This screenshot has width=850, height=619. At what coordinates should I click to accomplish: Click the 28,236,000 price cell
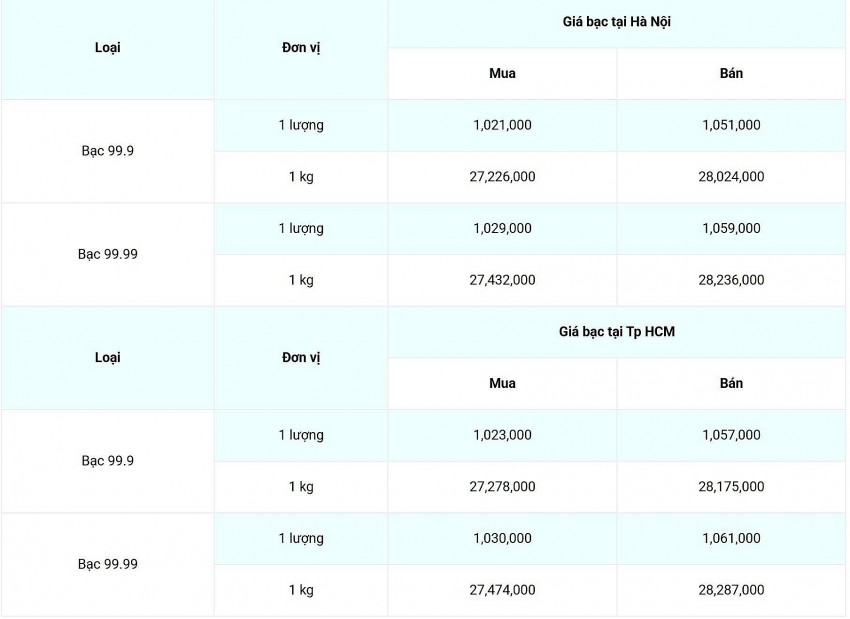click(731, 280)
